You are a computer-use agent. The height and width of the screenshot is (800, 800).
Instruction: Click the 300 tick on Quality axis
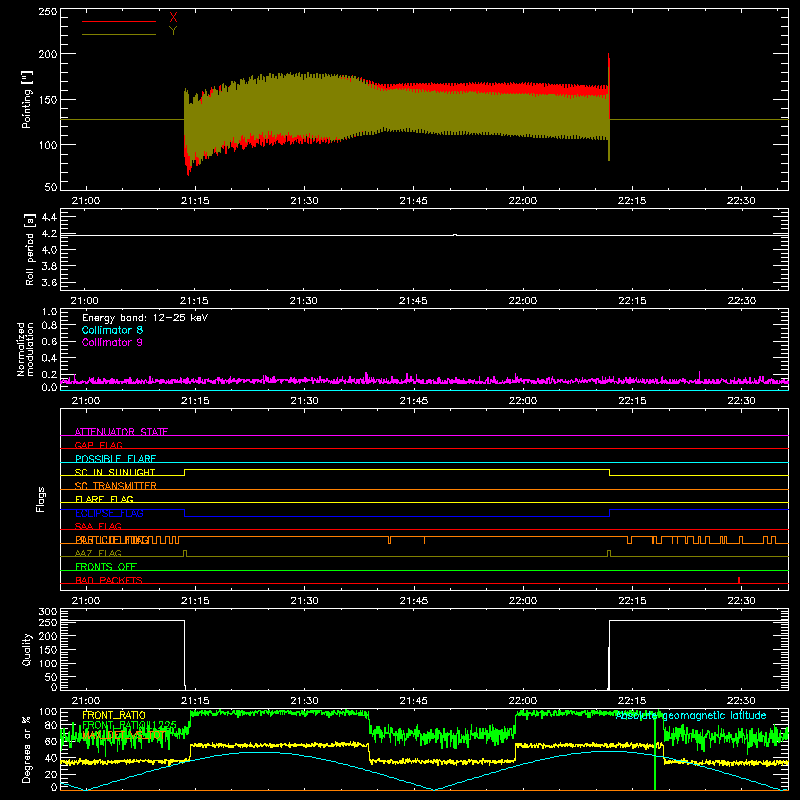point(47,612)
